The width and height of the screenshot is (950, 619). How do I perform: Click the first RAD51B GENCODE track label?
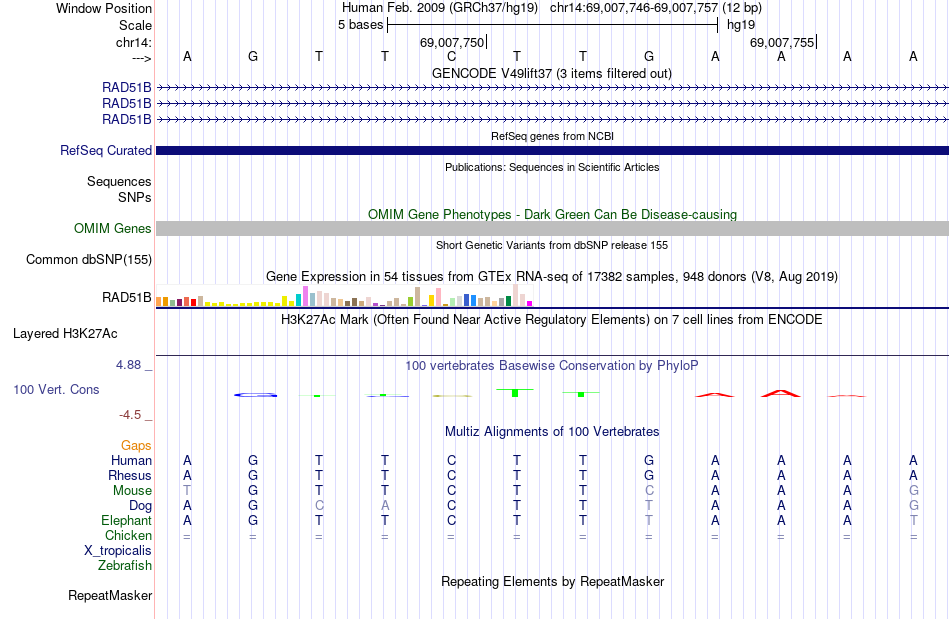[x=127, y=88]
